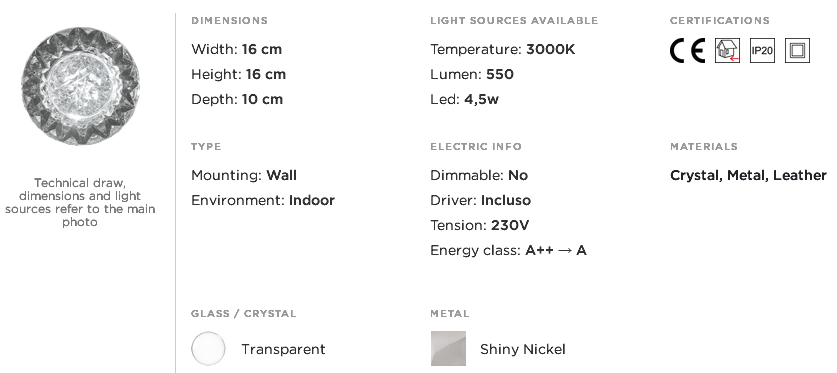Click the Dimensions section heading
The height and width of the screenshot is (373, 837).
(230, 21)
